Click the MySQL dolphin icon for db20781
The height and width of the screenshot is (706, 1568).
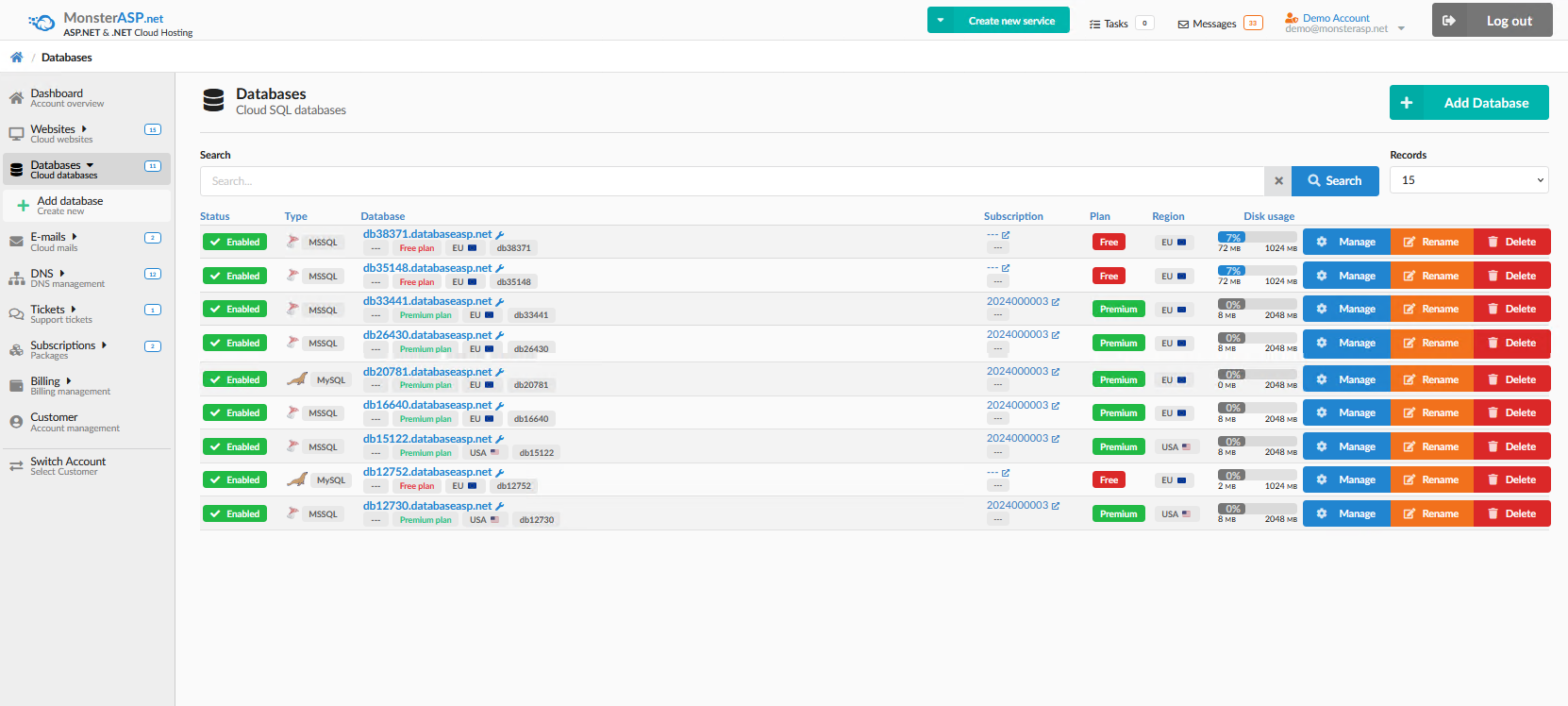pyautogui.click(x=297, y=379)
